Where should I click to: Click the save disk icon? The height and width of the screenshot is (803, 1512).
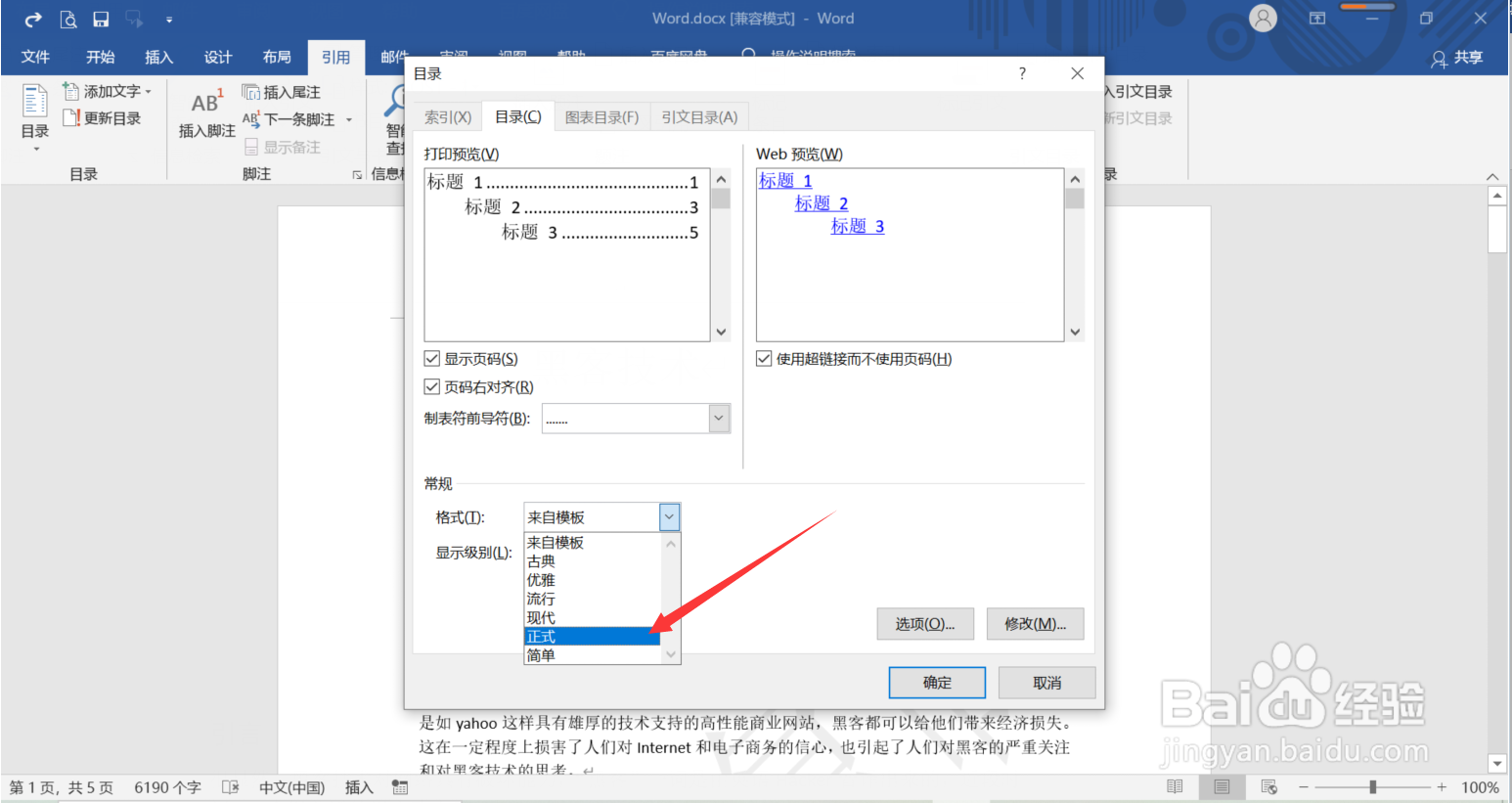tap(101, 20)
